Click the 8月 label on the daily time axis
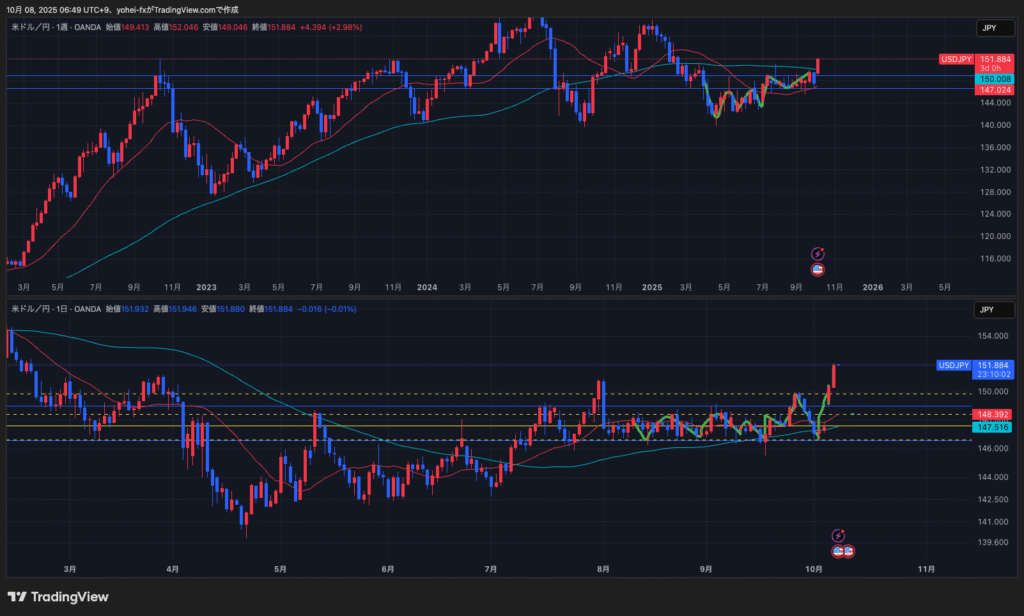 [x=602, y=569]
